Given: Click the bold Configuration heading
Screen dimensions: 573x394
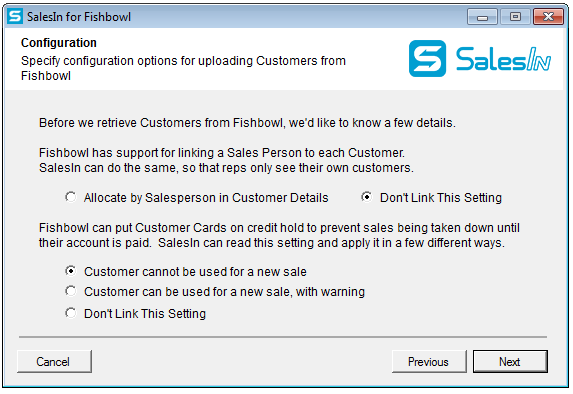Looking at the screenshot, I should [59, 43].
